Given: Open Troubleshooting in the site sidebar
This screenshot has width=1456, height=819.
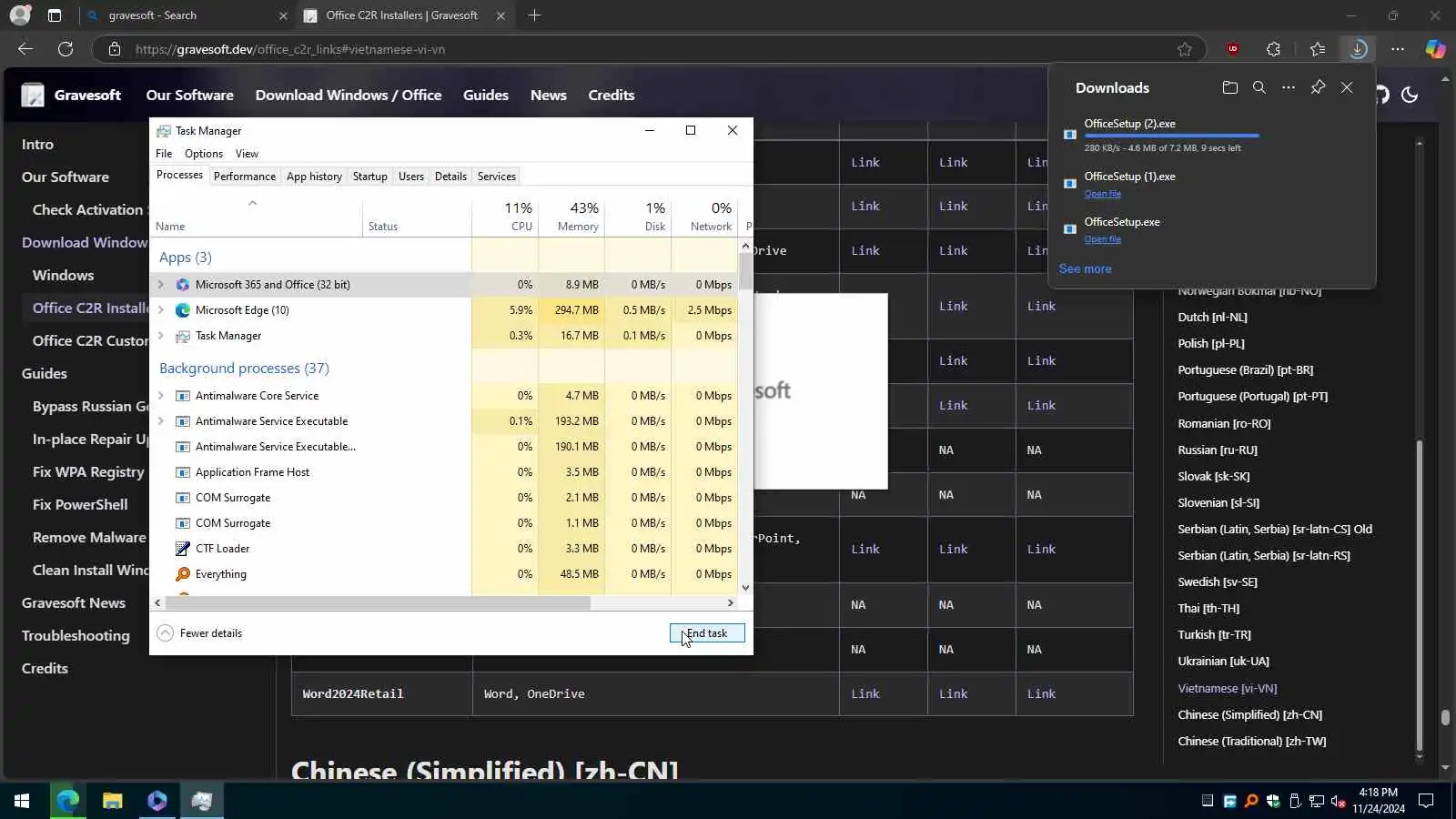Looking at the screenshot, I should pos(76,636).
